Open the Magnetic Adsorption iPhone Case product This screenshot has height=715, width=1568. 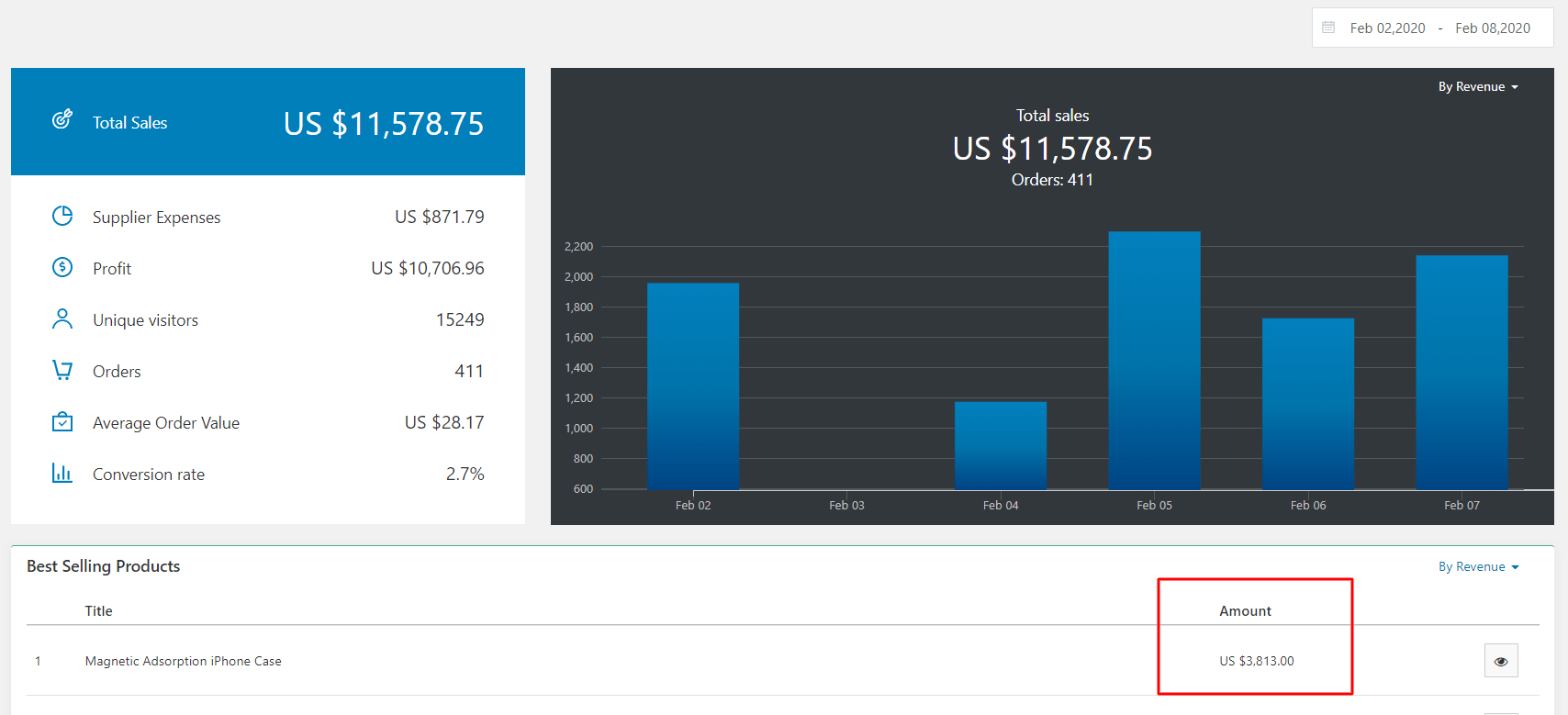click(184, 661)
